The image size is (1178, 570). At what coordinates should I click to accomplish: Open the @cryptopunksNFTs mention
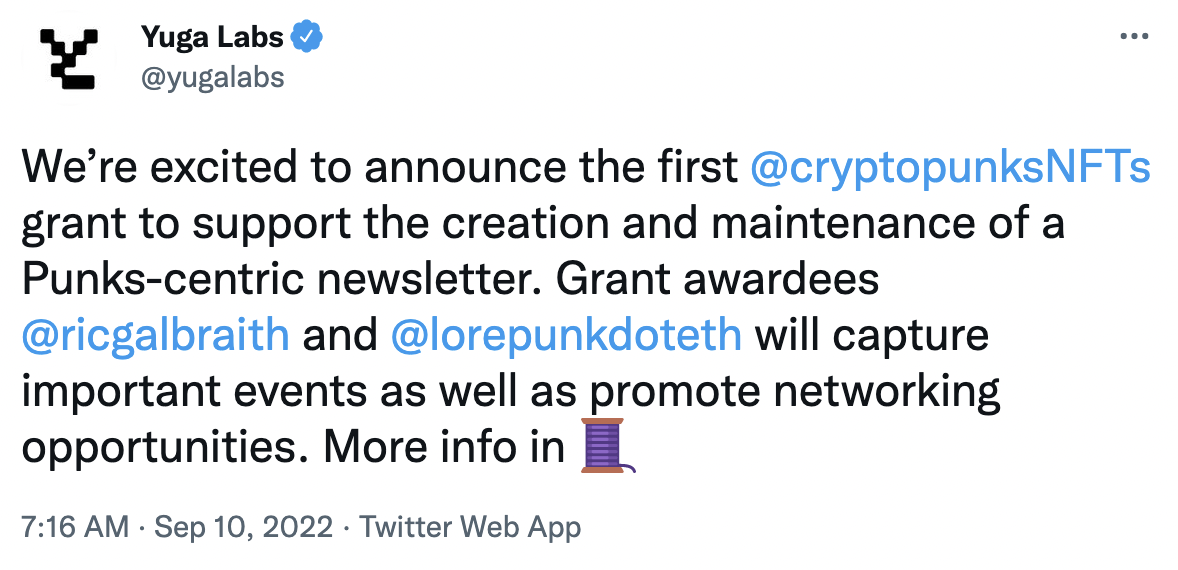point(950,168)
